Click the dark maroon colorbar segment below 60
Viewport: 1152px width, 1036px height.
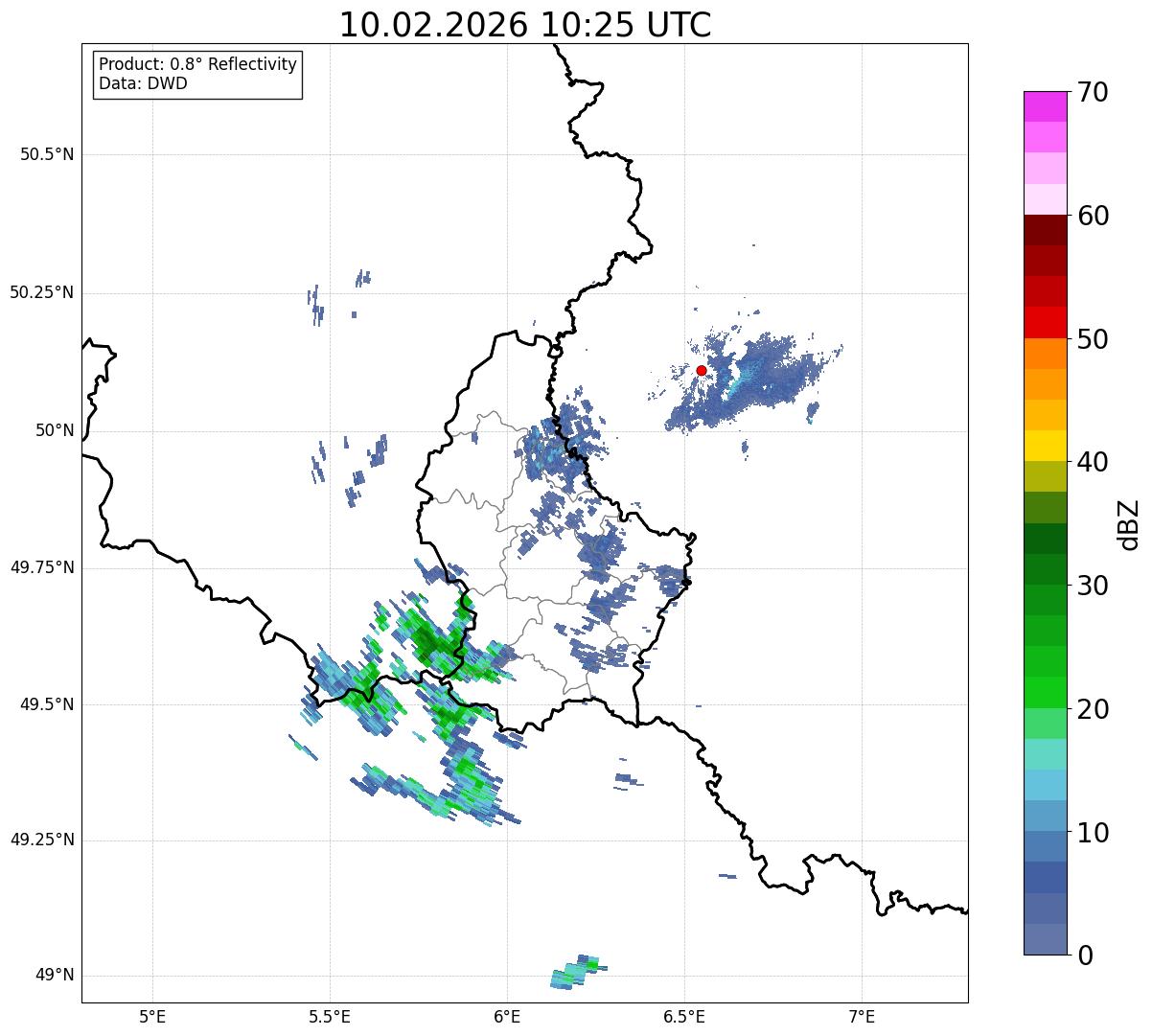[x=1045, y=230]
